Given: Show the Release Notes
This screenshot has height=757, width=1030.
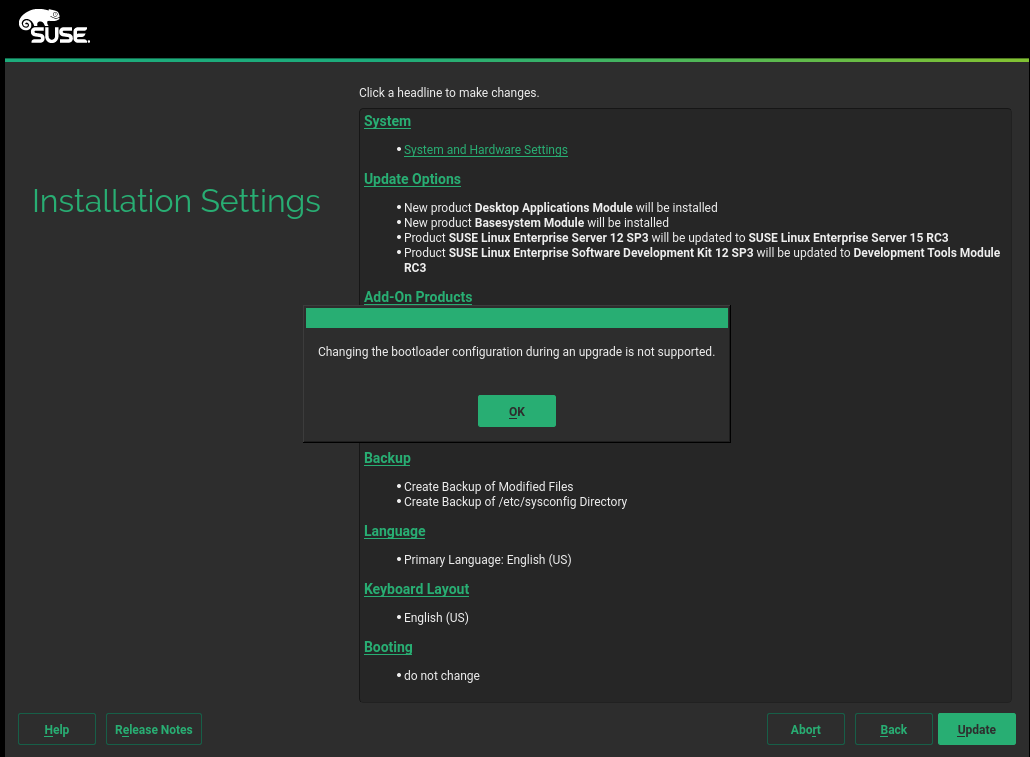Looking at the screenshot, I should [x=154, y=730].
